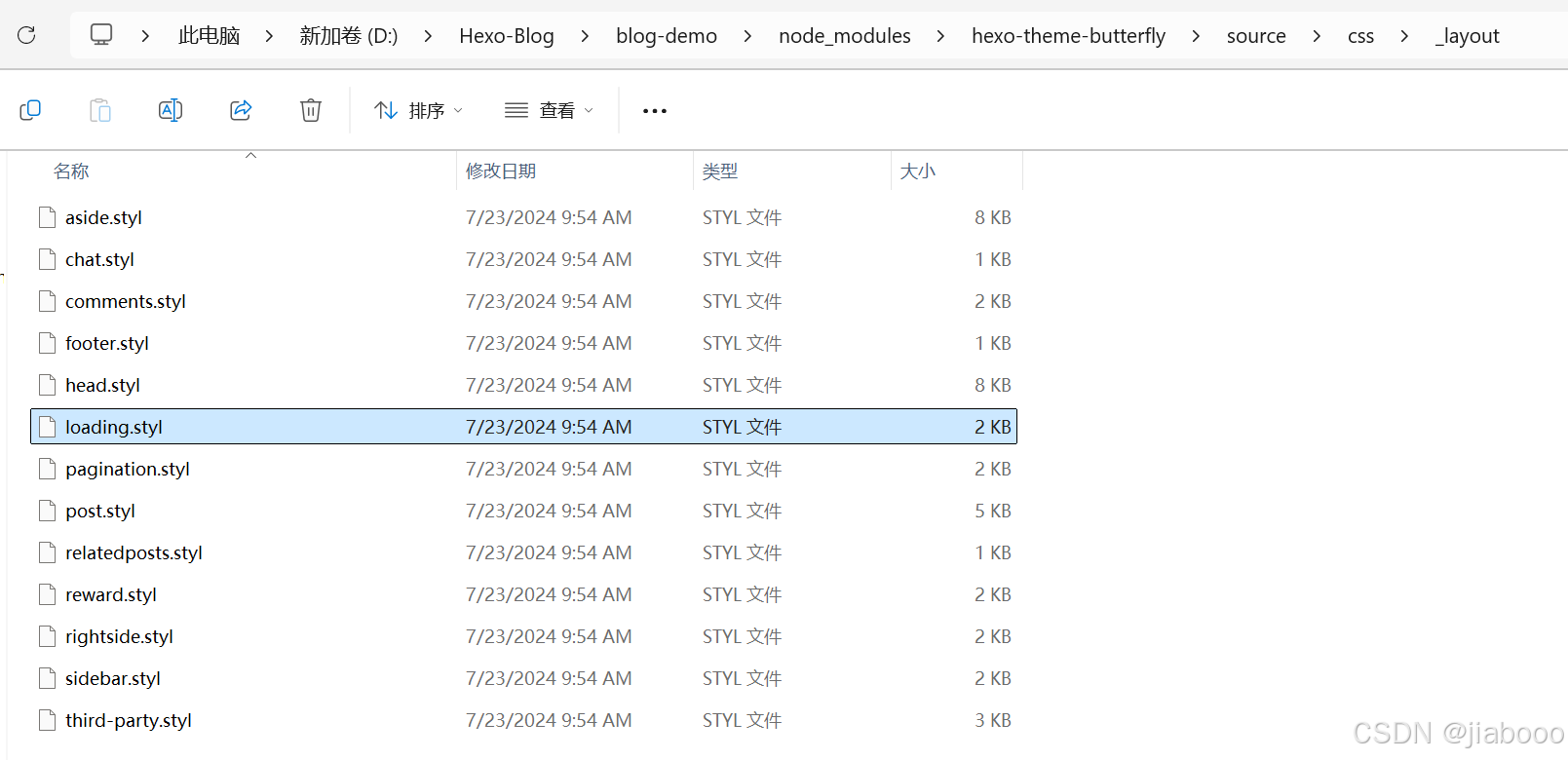Screen dimensions: 1568x760
Task: Expand chevron after hexo-theme-butterfly breadcrumb
Action: point(1196,36)
